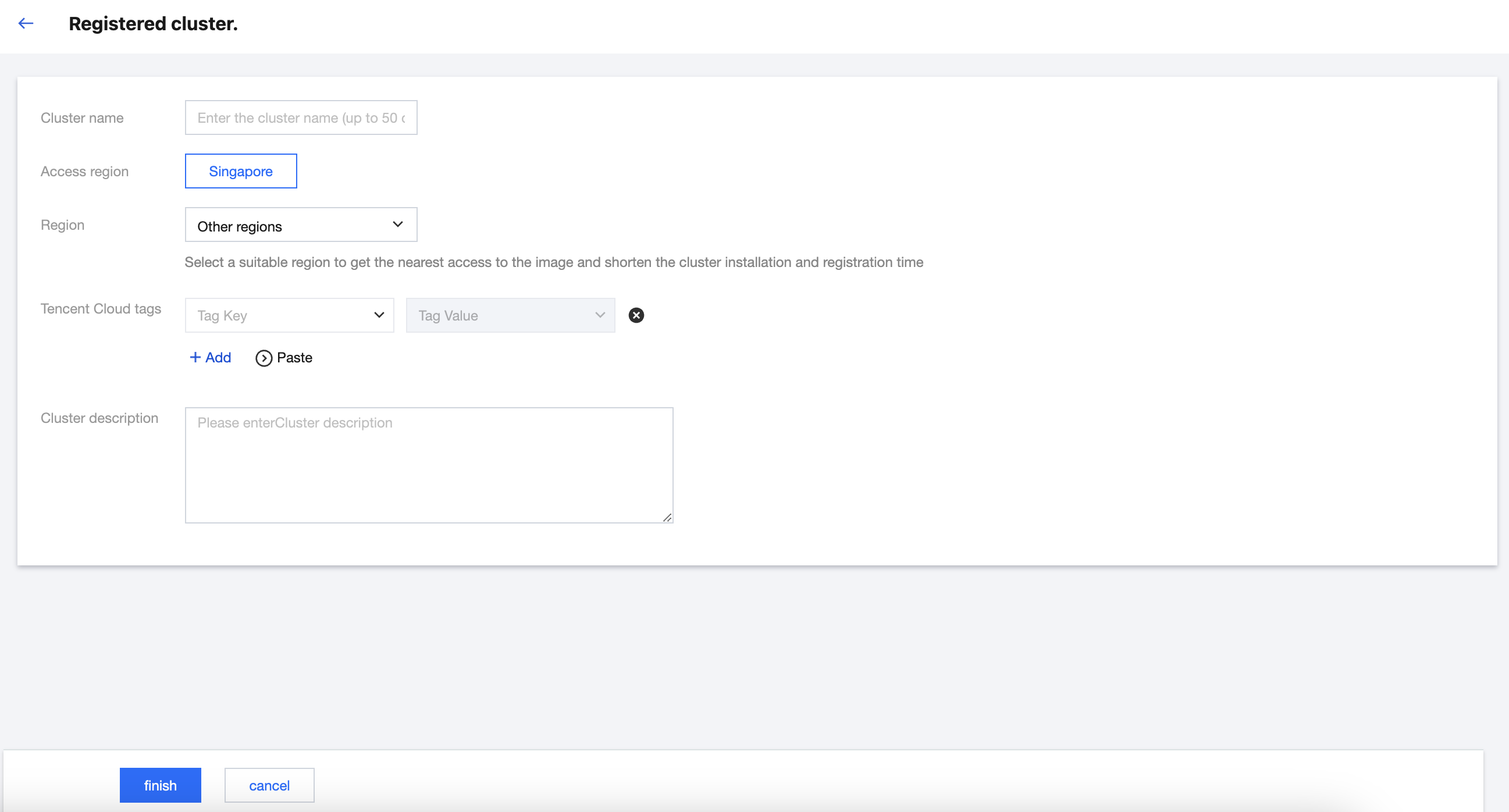The width and height of the screenshot is (1509, 812).
Task: Click the Tag Key chevron arrow
Action: tap(379, 315)
